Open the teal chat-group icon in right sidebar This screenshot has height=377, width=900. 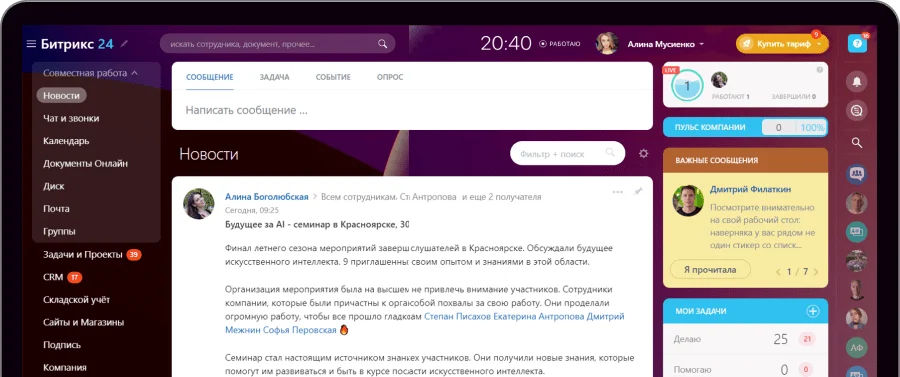(x=856, y=232)
